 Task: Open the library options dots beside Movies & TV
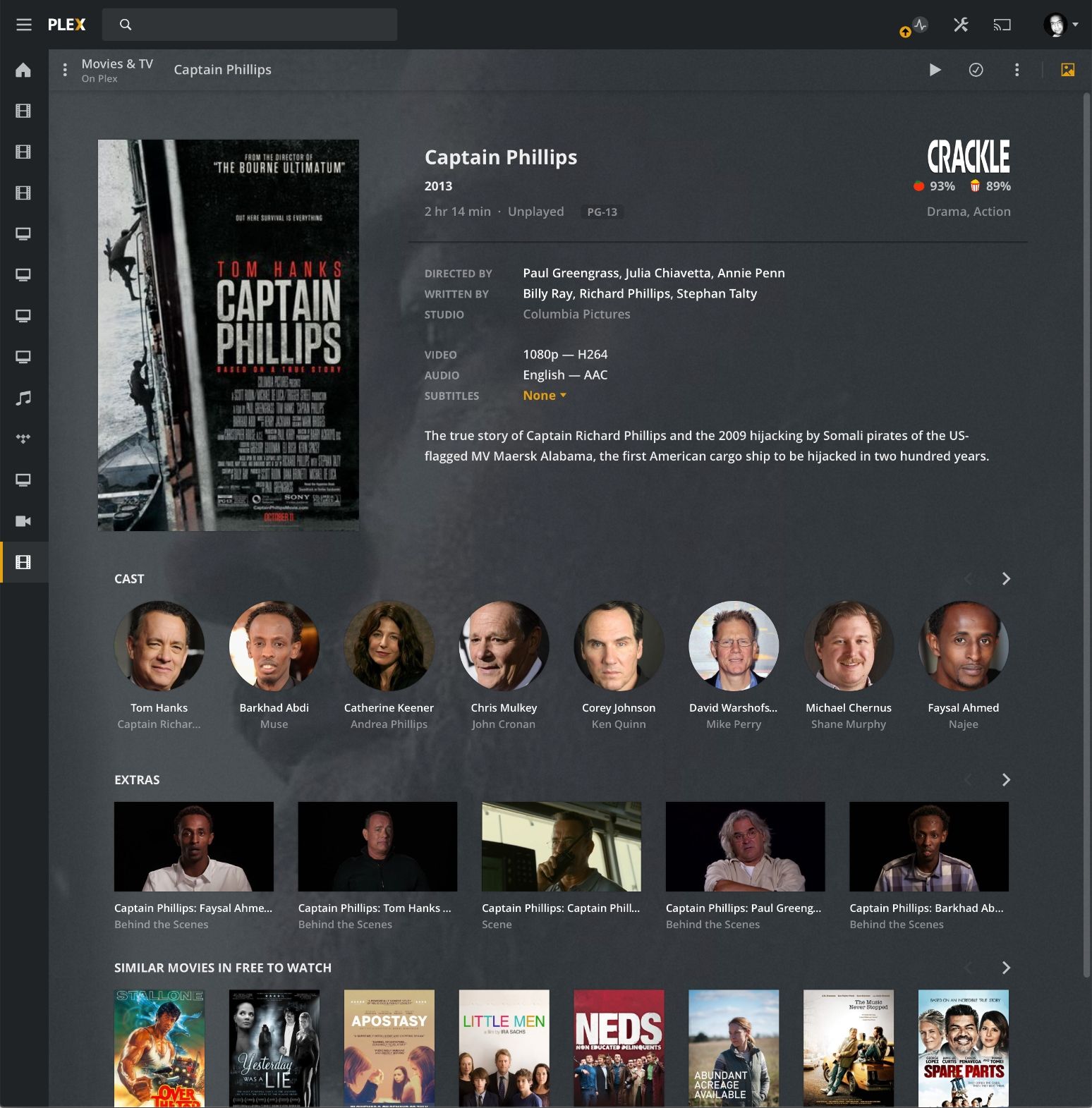point(65,70)
